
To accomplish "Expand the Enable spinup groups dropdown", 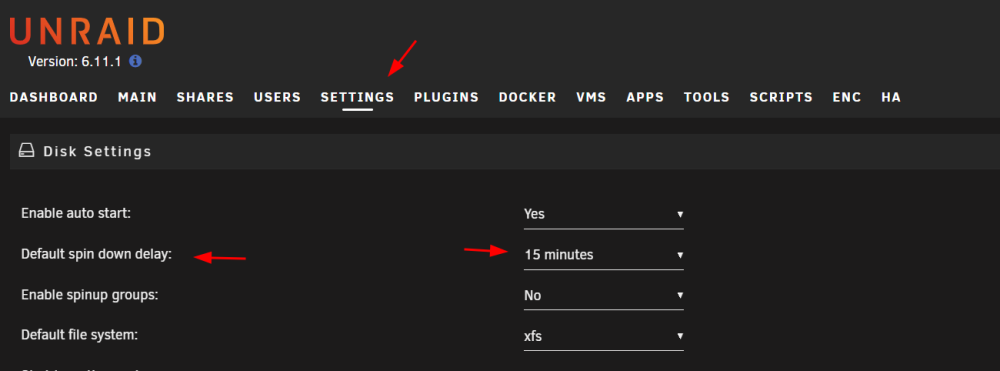I will 603,296.
